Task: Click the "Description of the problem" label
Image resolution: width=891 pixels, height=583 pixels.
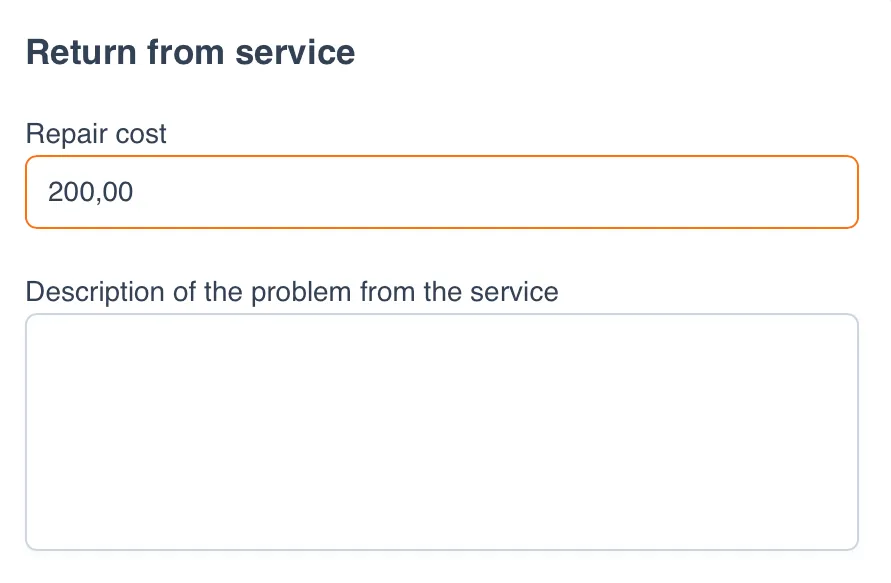Action: click(291, 292)
